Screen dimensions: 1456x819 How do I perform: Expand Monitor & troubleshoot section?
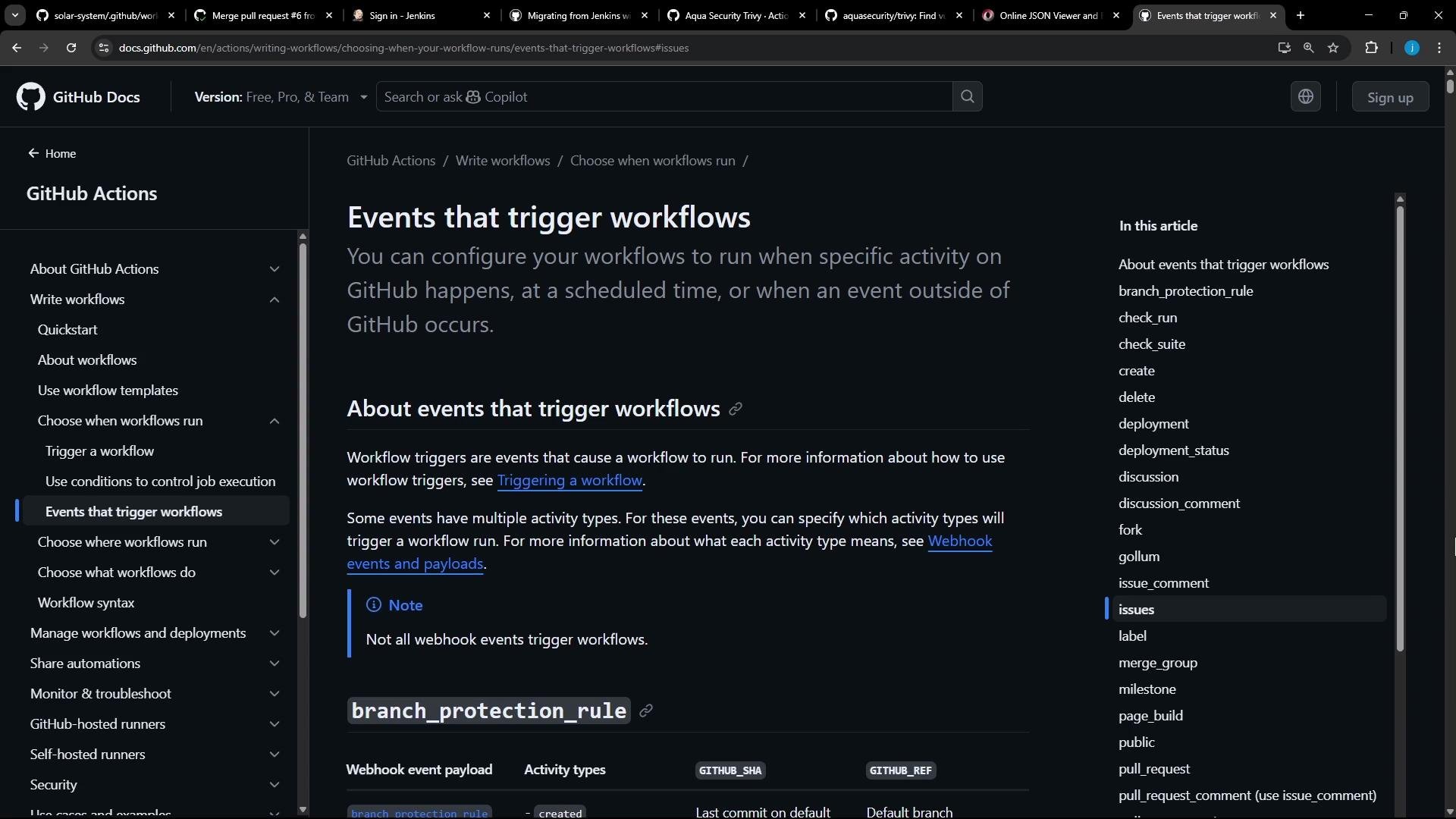tap(275, 694)
